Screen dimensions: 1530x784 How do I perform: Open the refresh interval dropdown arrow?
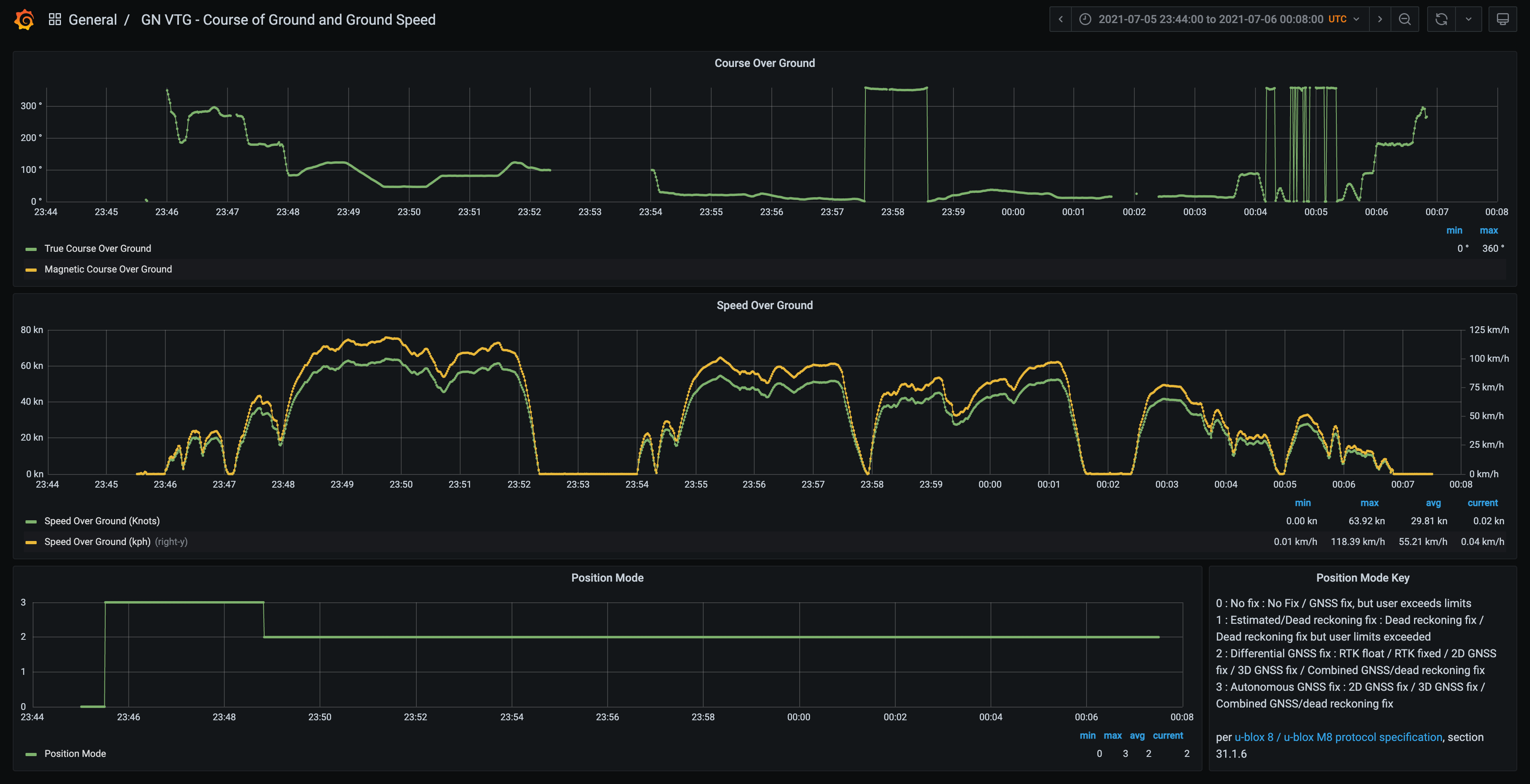coord(1468,20)
